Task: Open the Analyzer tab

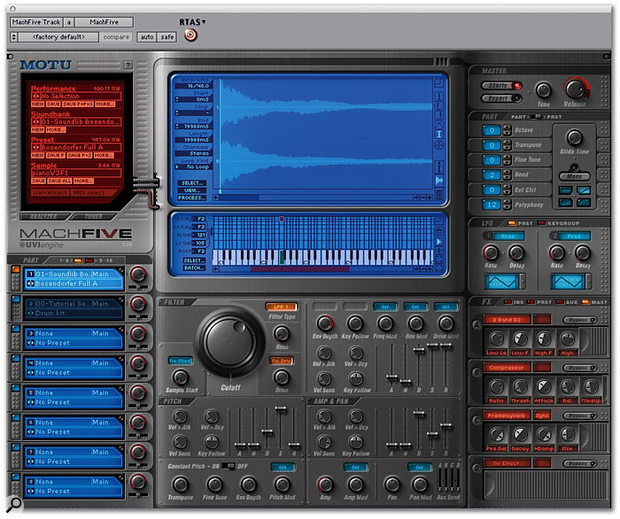Action: point(44,217)
